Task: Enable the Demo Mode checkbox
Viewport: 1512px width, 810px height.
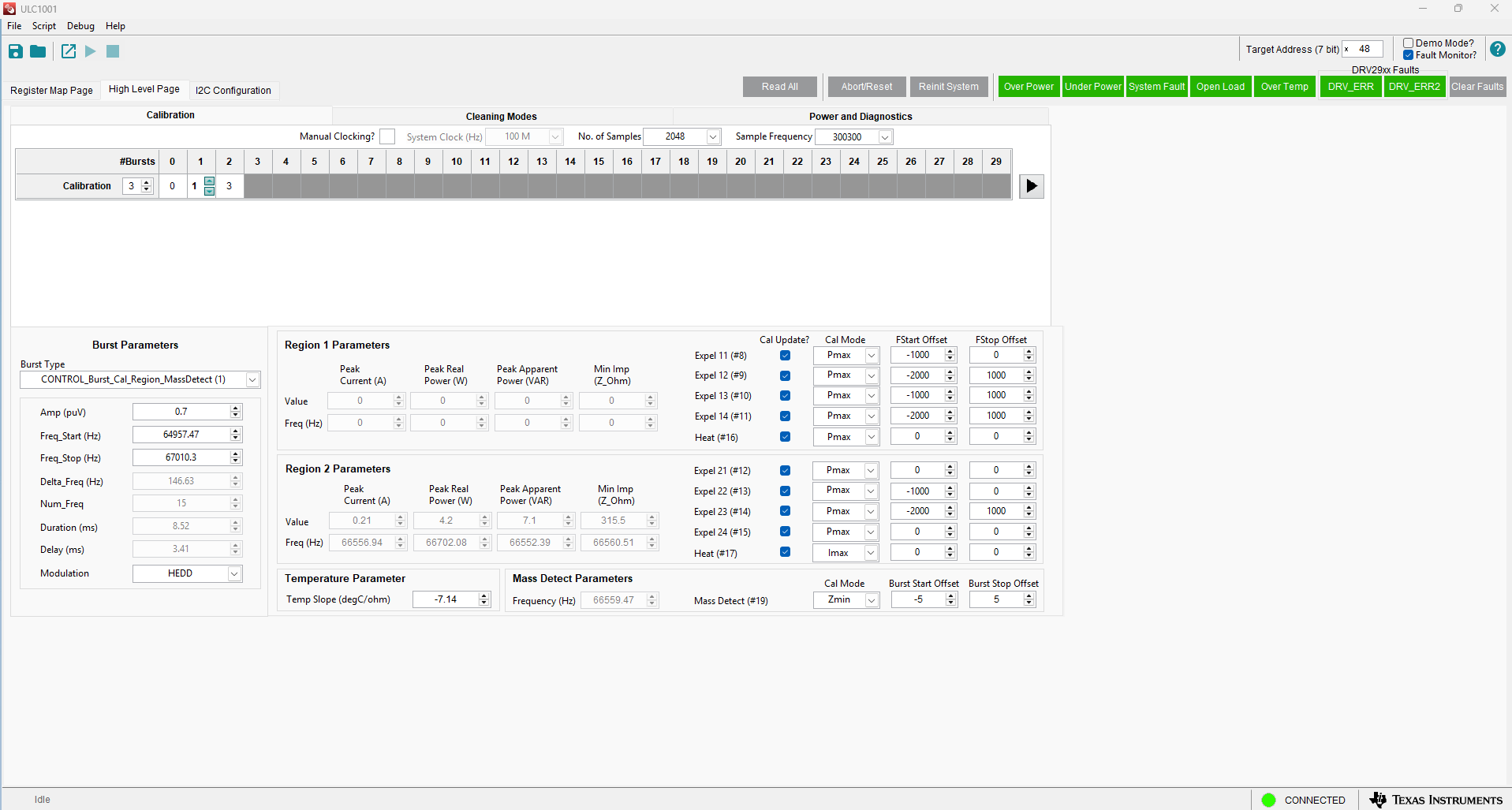Action: [x=1408, y=43]
